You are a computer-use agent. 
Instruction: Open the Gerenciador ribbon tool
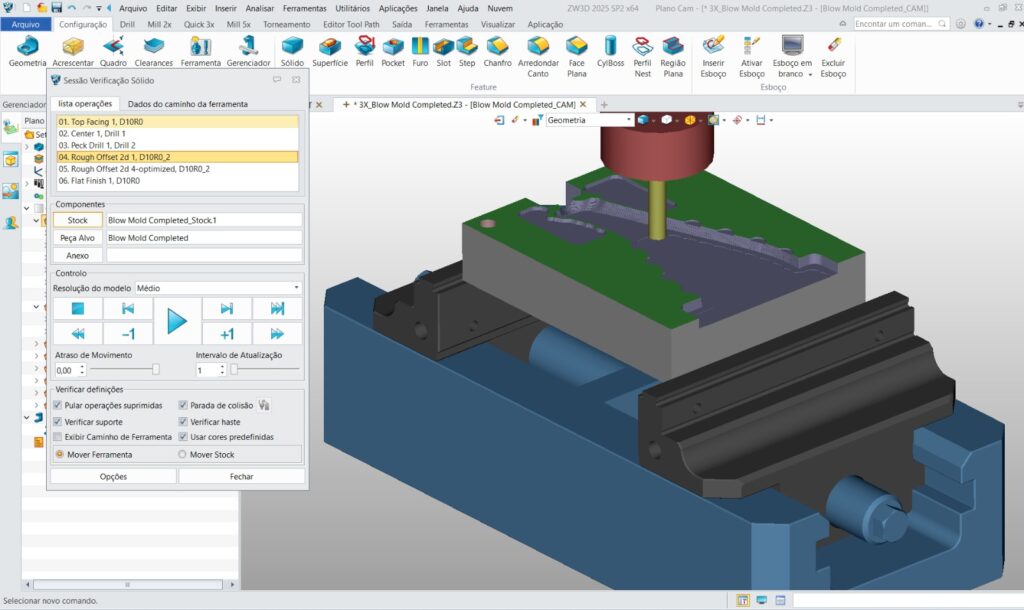(x=248, y=51)
